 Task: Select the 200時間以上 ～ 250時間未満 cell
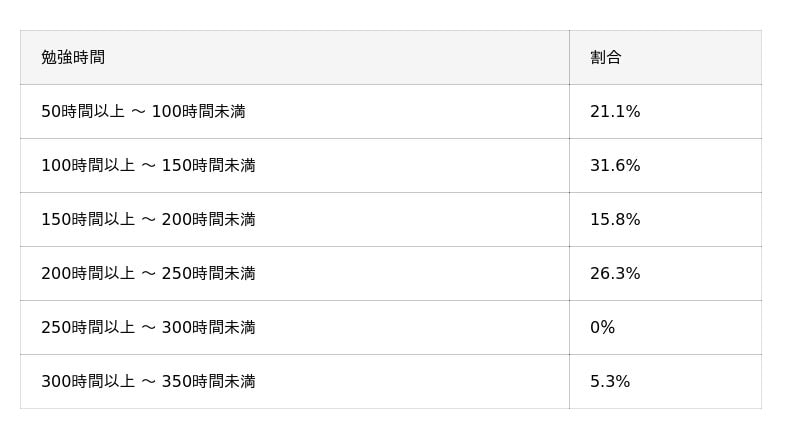click(x=148, y=274)
